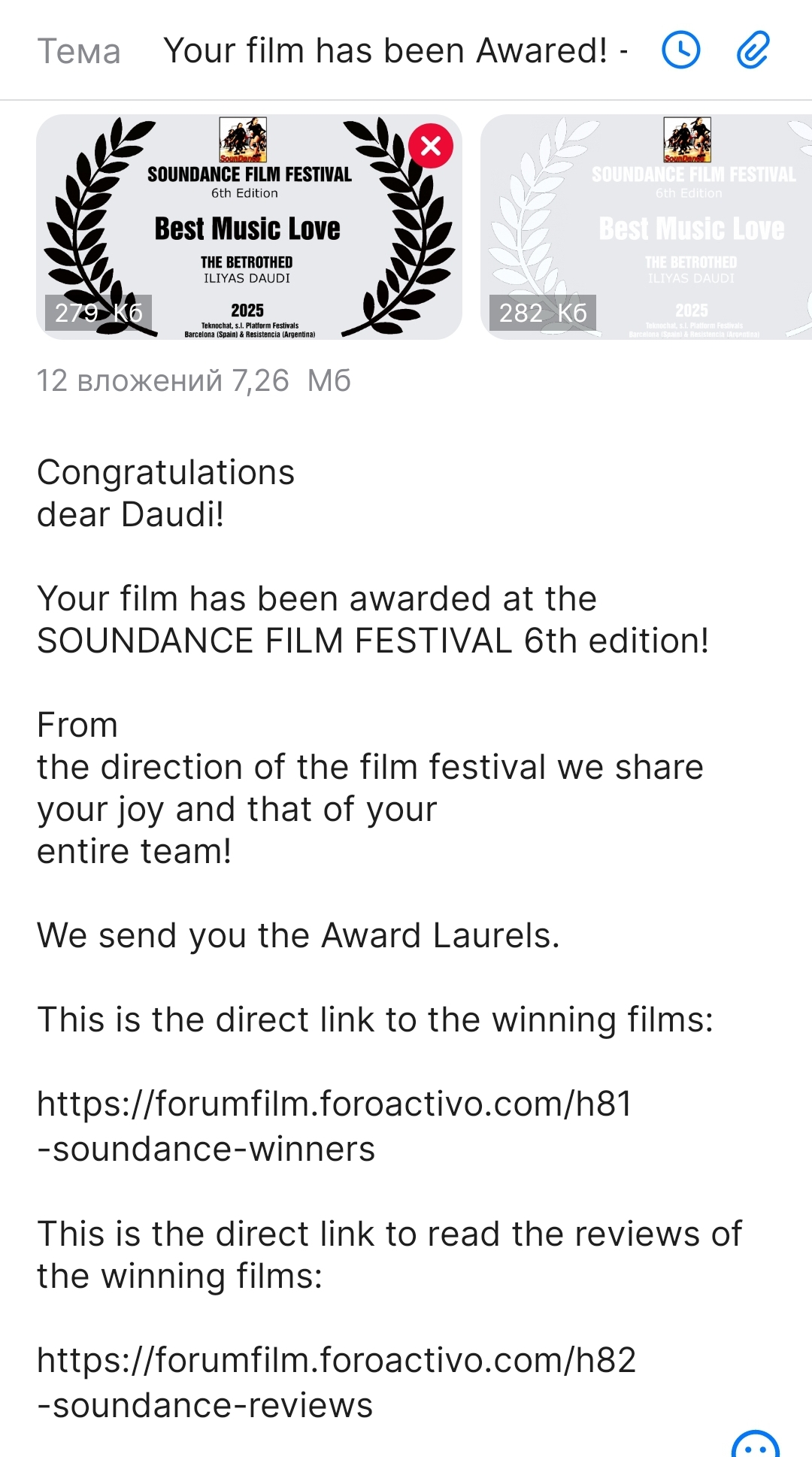Tap the 'Тема' subject label

tap(79, 52)
